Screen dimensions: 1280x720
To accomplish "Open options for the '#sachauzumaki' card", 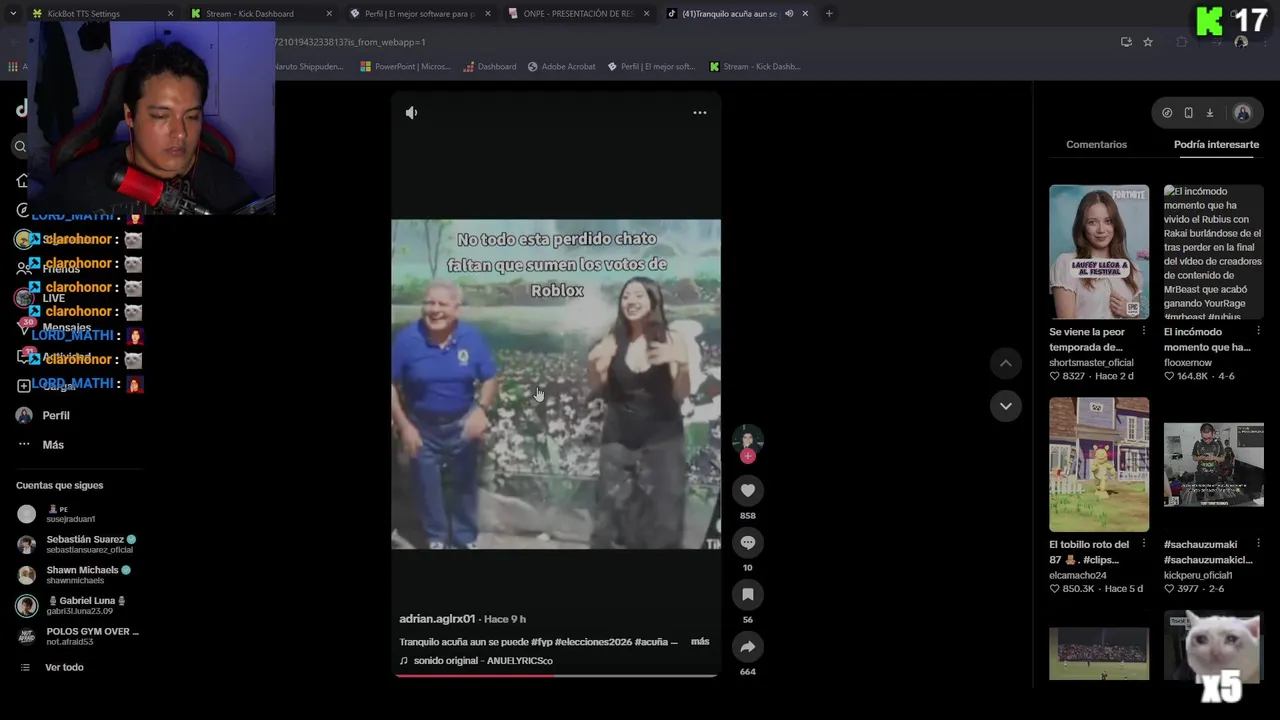I will point(1258,544).
